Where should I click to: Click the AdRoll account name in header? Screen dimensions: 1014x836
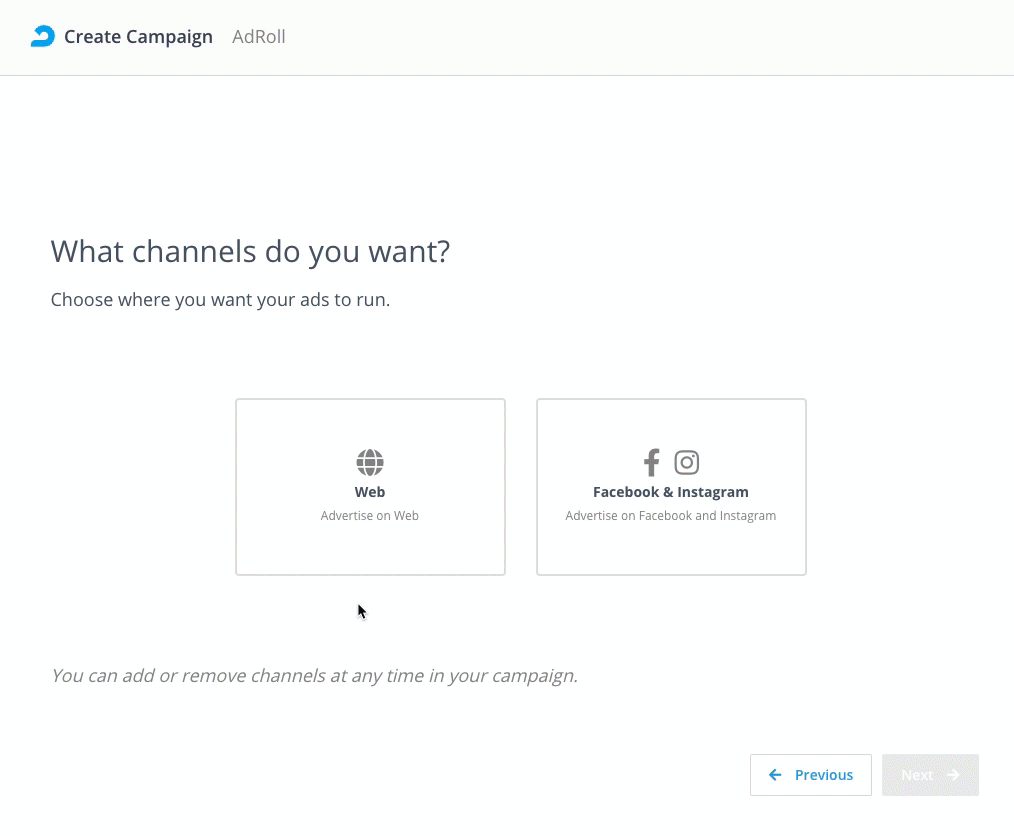coord(259,37)
